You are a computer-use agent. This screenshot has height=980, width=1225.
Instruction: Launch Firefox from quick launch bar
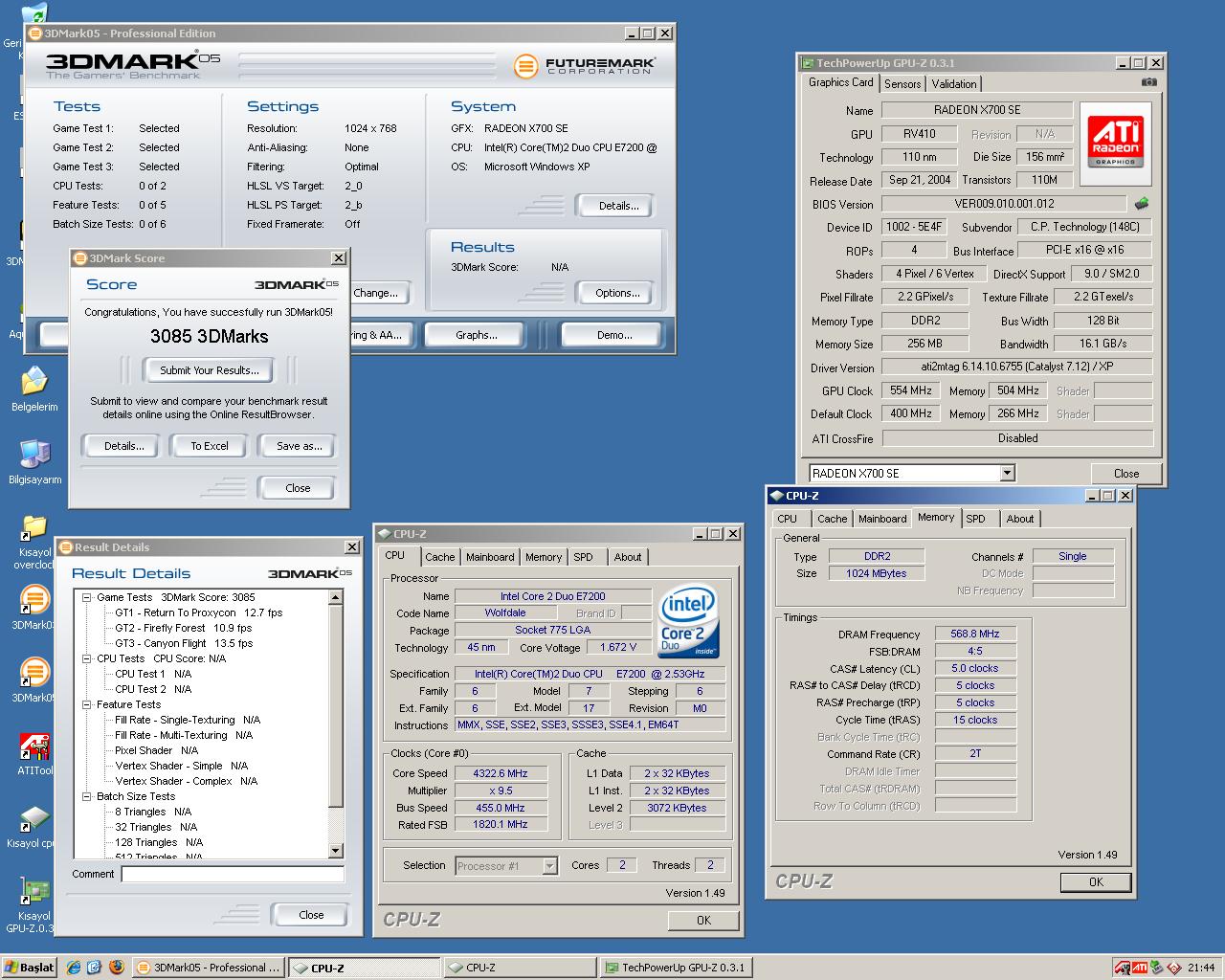(116, 968)
